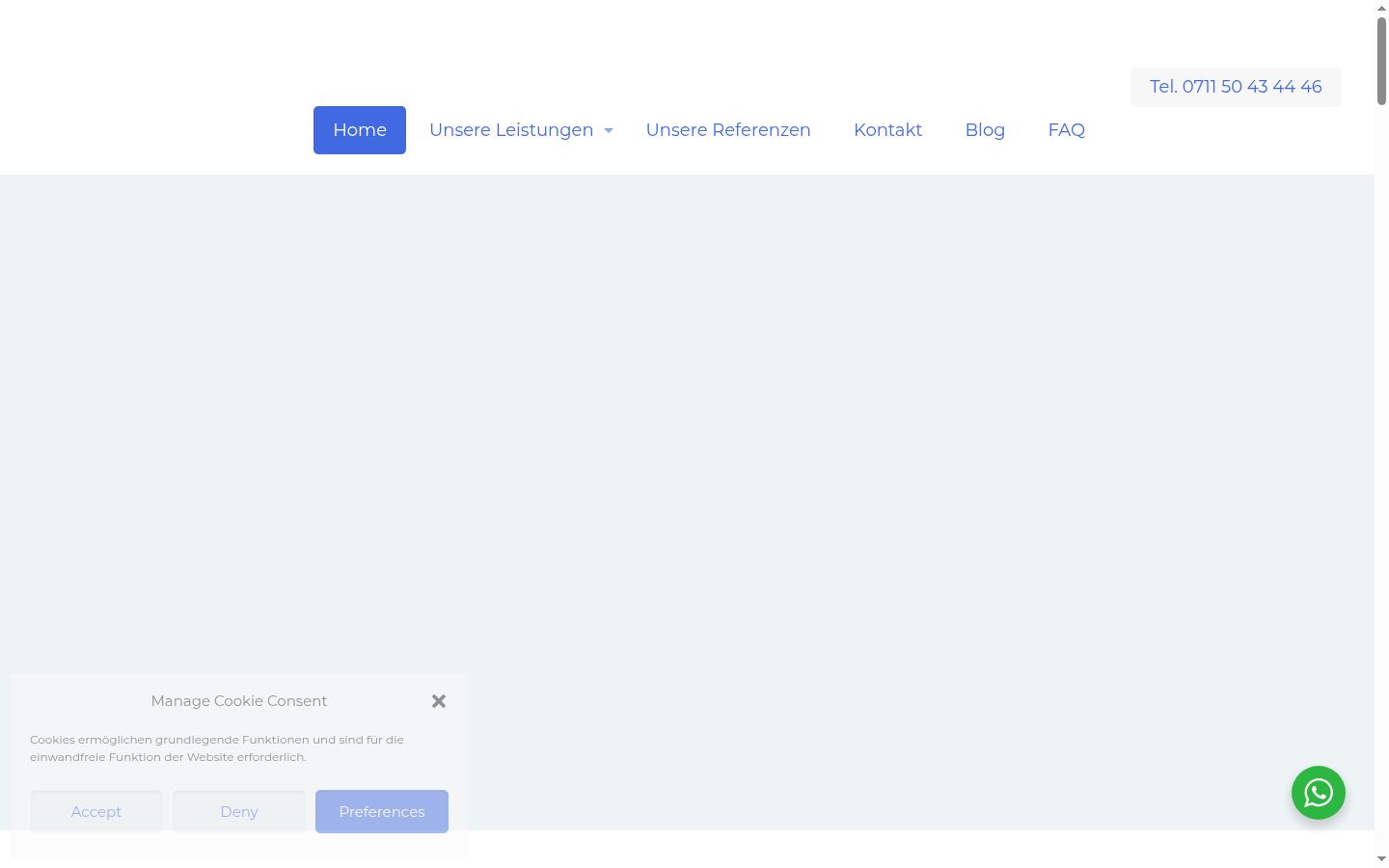Click the empty scrollbar track below the thumb

pyautogui.click(x=1381, y=482)
